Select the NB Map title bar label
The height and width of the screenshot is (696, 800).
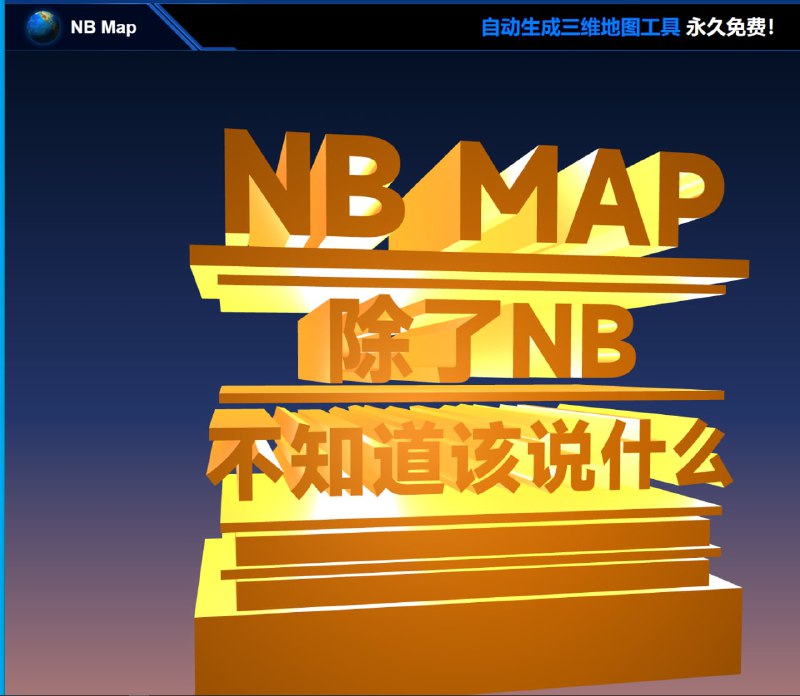pos(103,29)
